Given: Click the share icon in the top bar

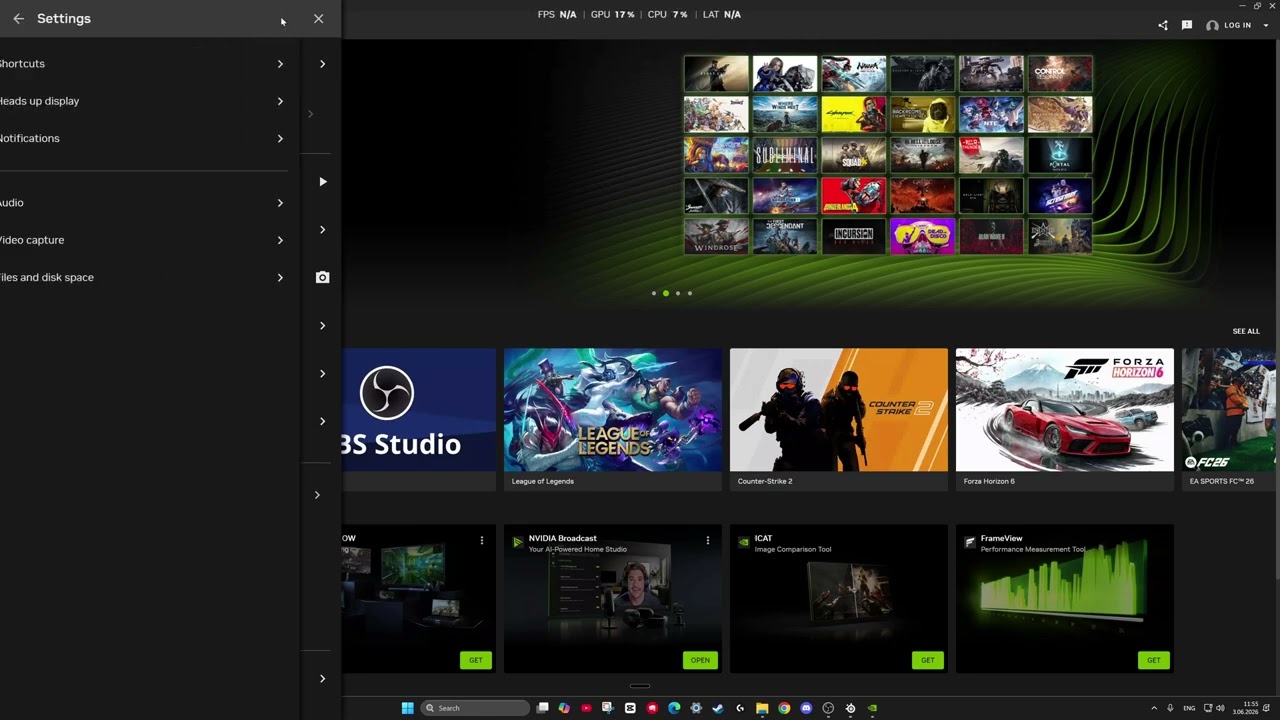Looking at the screenshot, I should click(x=1163, y=25).
